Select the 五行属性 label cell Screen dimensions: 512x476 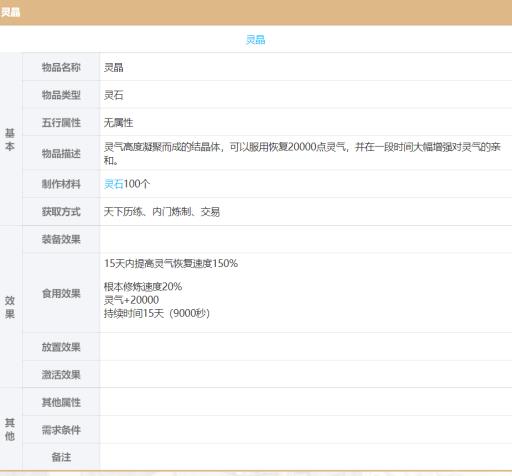click(61, 122)
